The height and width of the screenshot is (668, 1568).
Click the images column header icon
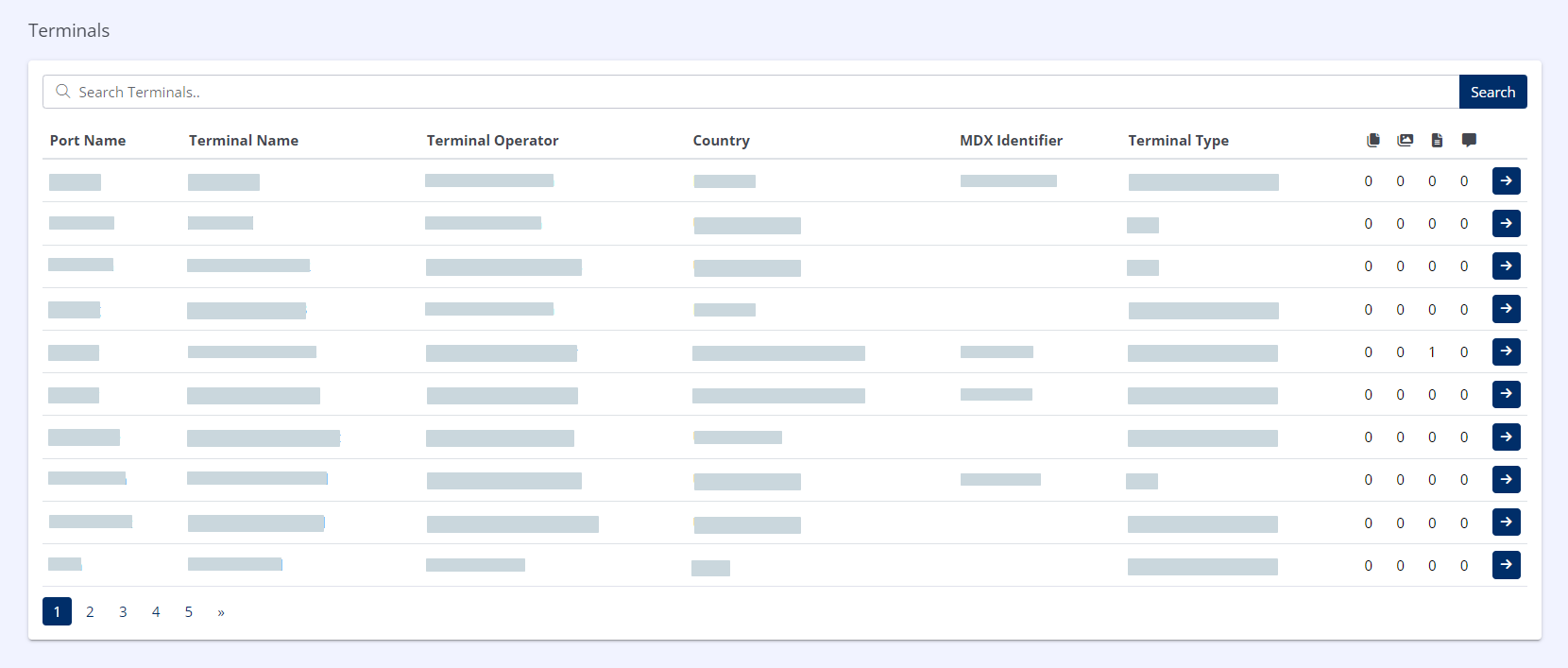(x=1406, y=140)
